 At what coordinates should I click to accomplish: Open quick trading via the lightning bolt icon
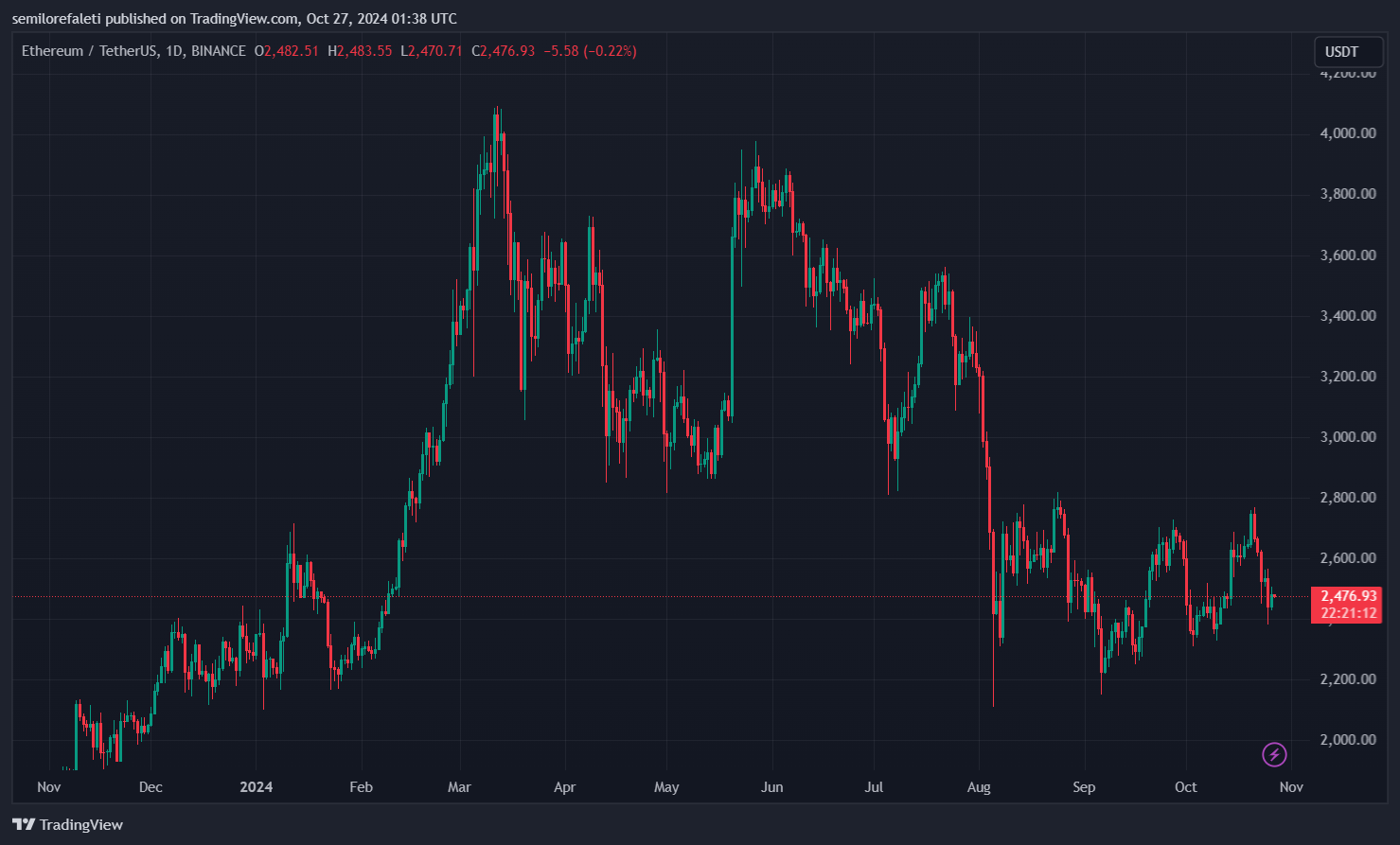pos(1274,755)
